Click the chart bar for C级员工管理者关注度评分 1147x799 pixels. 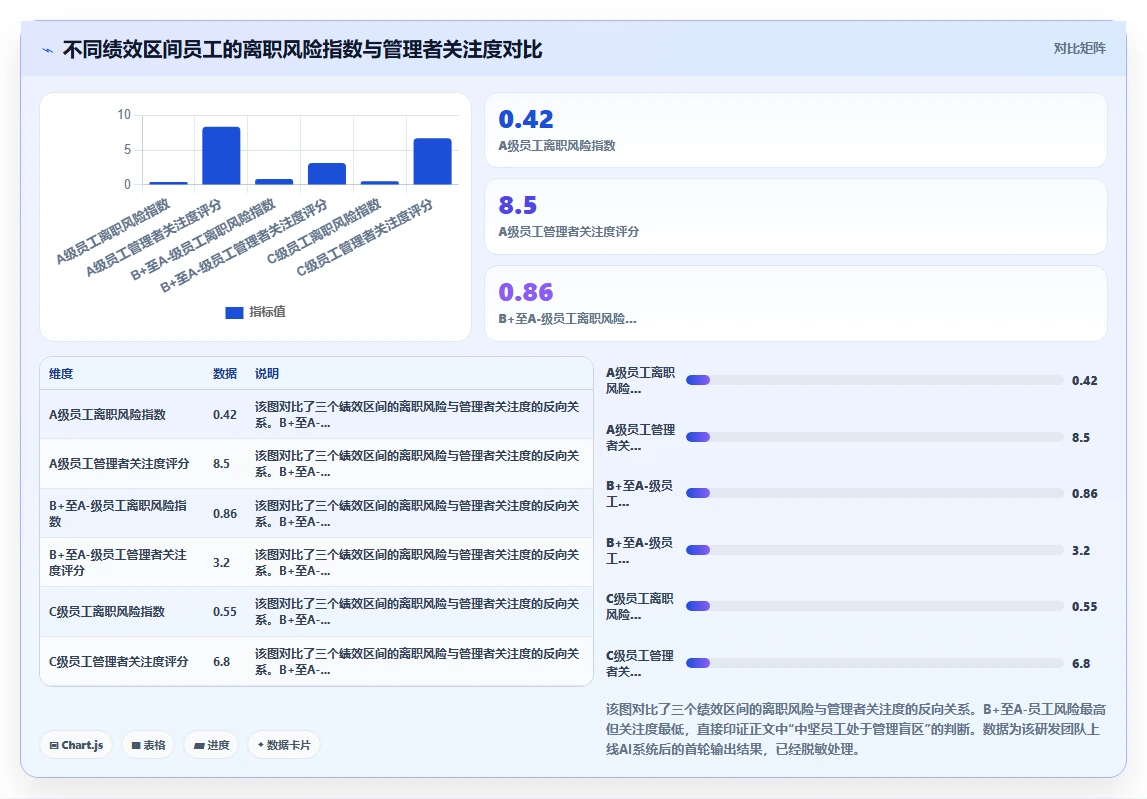point(432,161)
